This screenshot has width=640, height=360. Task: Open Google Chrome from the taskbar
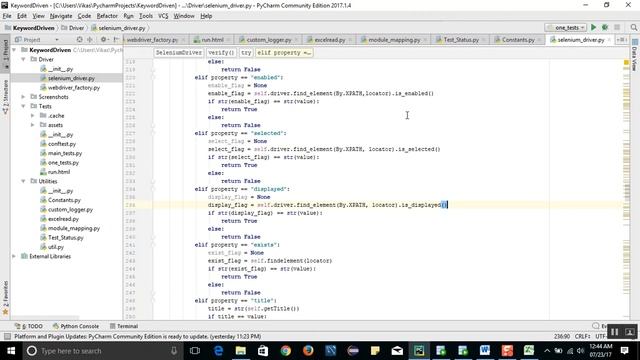tap(286, 351)
